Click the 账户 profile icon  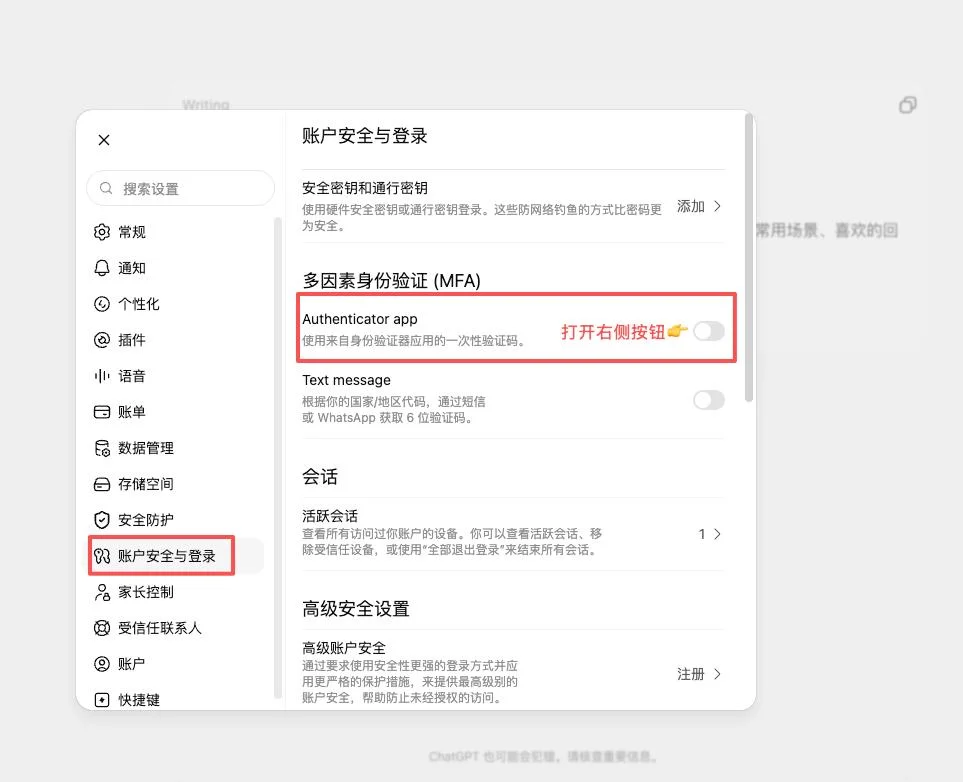click(102, 664)
